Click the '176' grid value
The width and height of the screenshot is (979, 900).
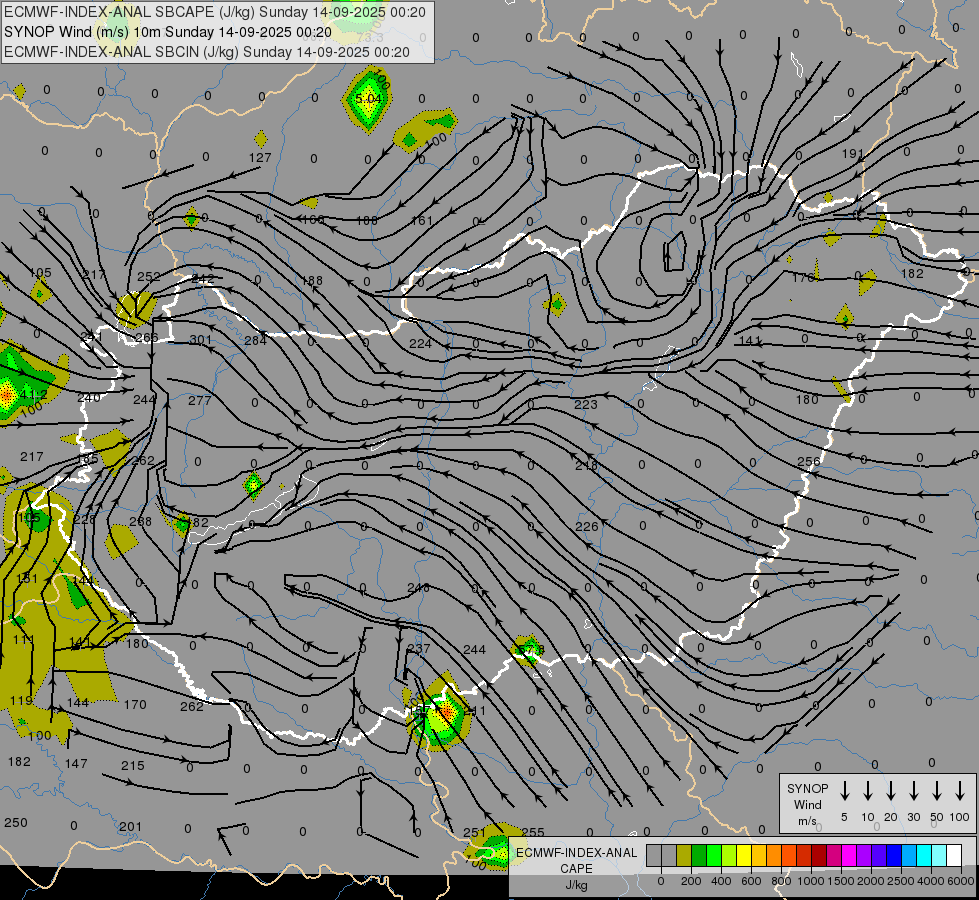click(804, 277)
